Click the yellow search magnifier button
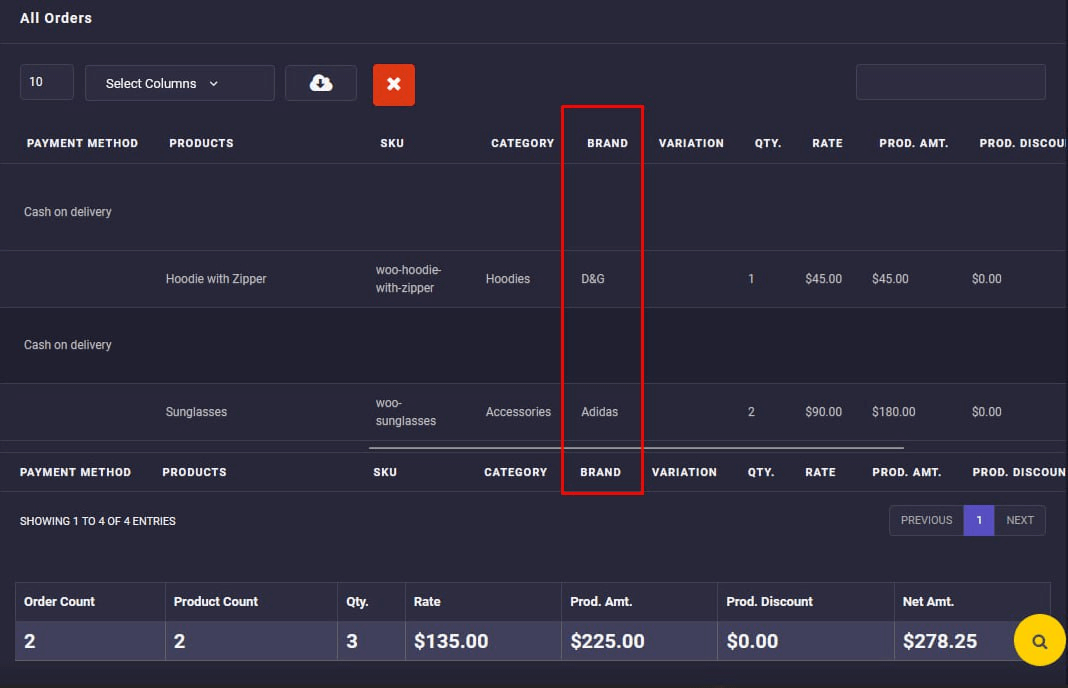The width and height of the screenshot is (1068, 688). point(1040,641)
